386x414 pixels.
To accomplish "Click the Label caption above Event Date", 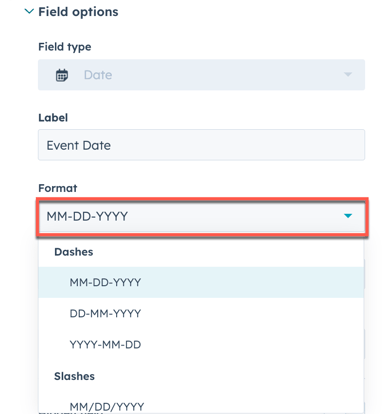I will (x=53, y=118).
